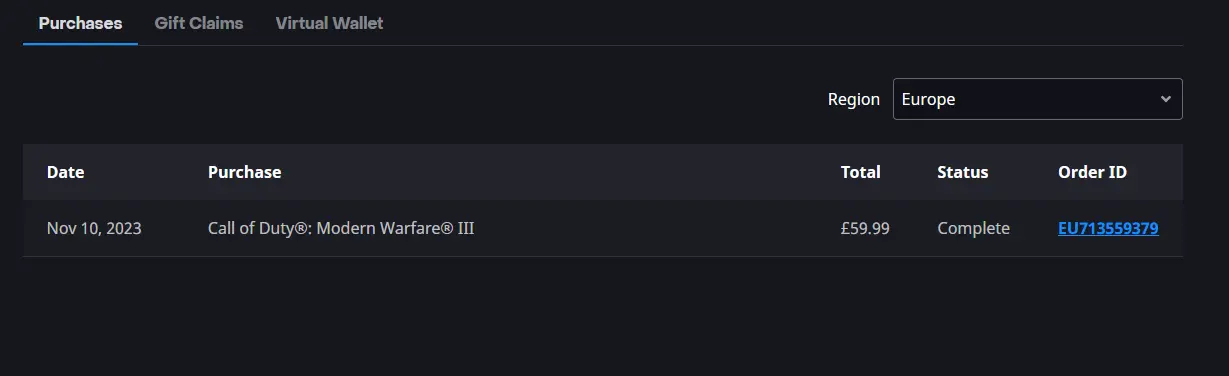1229x376 pixels.
Task: Open the Virtual Wallet tab
Action: [x=329, y=23]
